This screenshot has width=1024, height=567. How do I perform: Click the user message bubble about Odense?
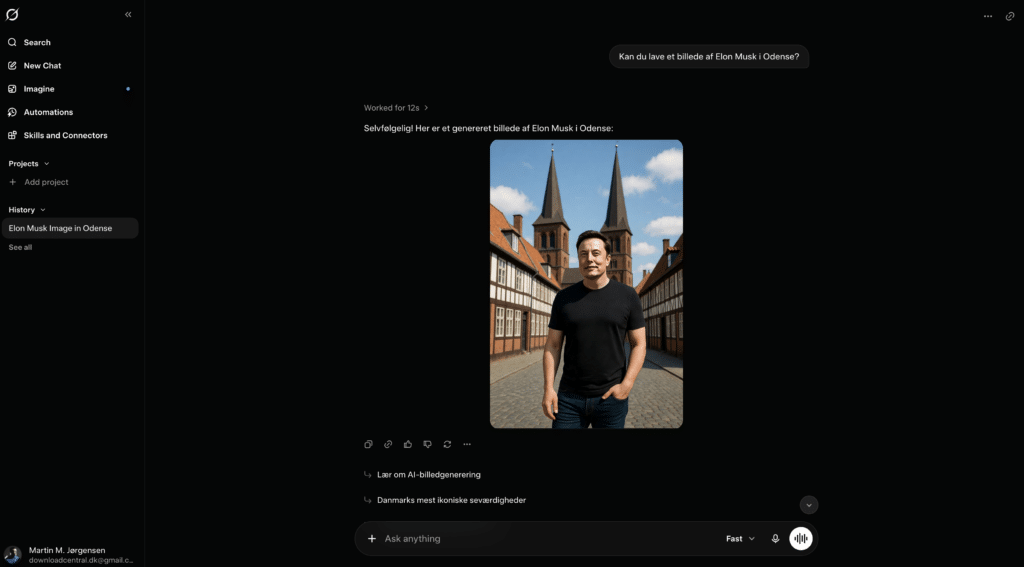tap(709, 57)
